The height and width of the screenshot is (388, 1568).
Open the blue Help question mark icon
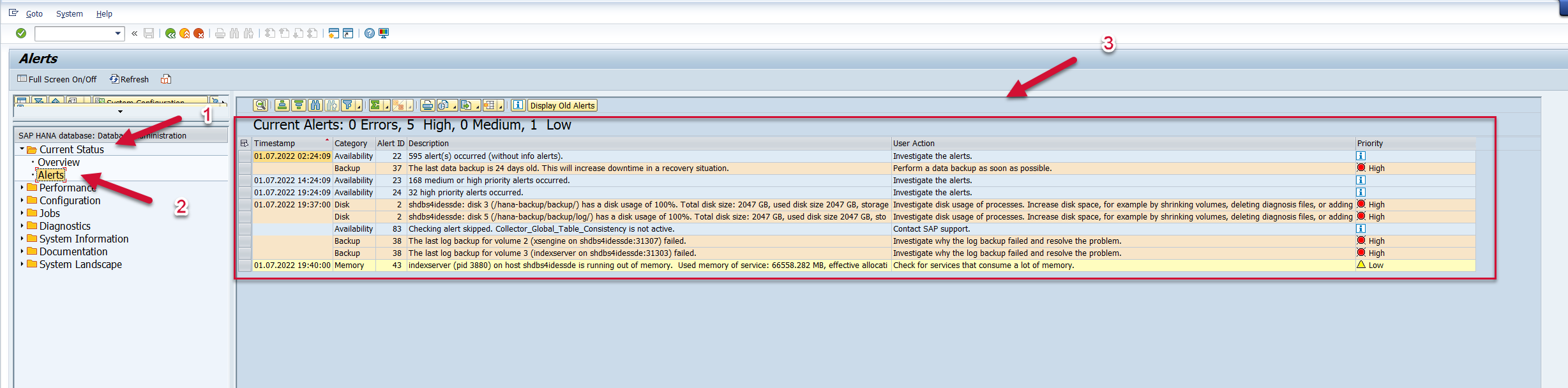pyautogui.click(x=370, y=33)
